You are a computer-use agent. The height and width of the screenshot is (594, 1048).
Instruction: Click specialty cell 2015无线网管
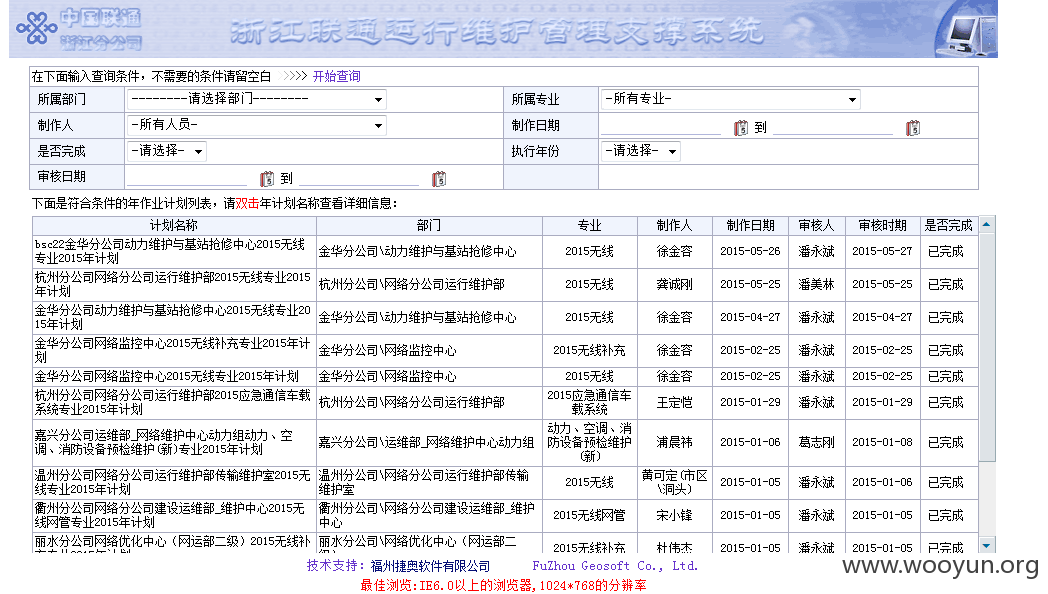tap(590, 515)
